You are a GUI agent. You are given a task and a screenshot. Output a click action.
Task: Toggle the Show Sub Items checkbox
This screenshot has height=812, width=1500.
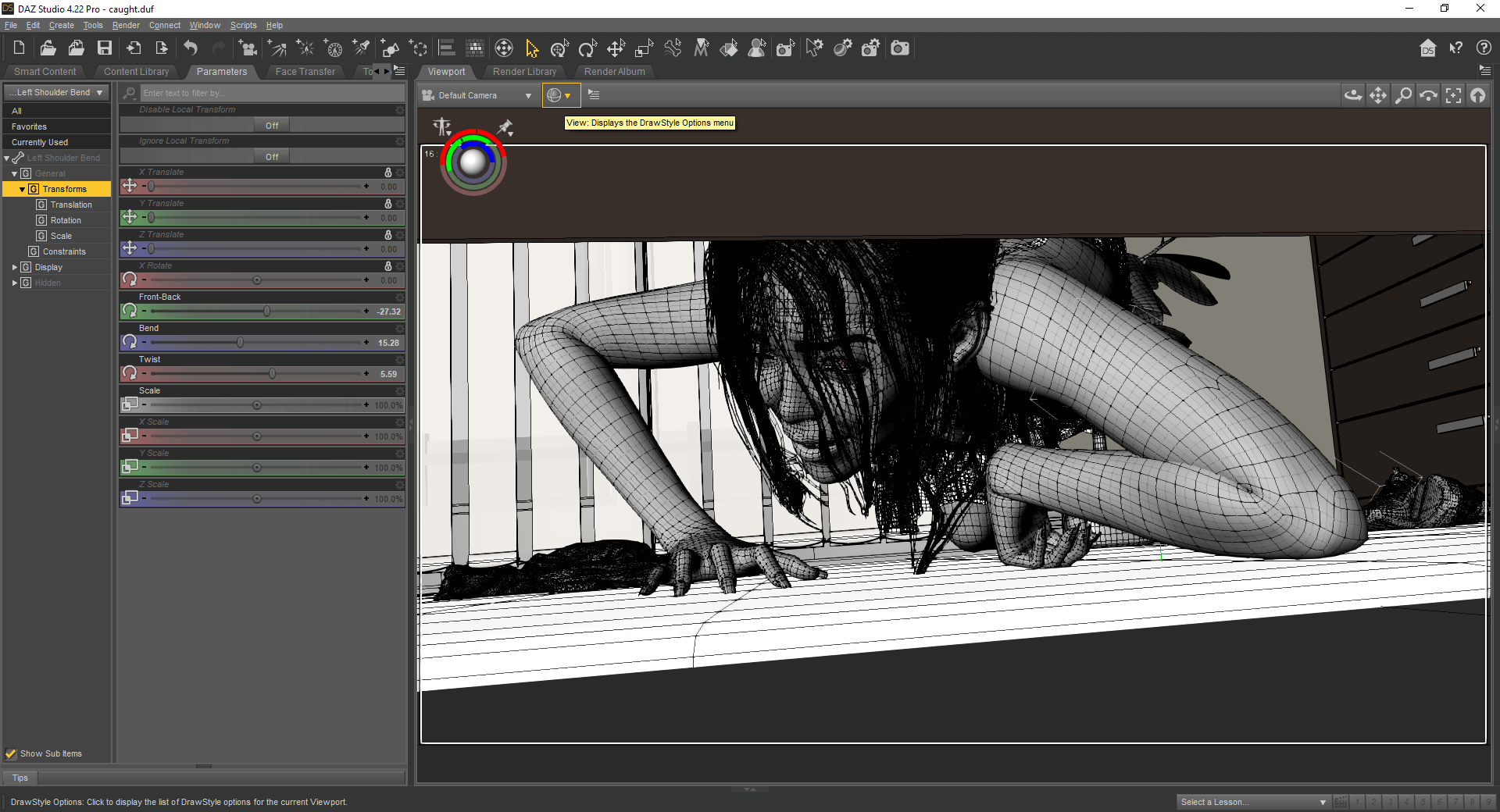11,754
